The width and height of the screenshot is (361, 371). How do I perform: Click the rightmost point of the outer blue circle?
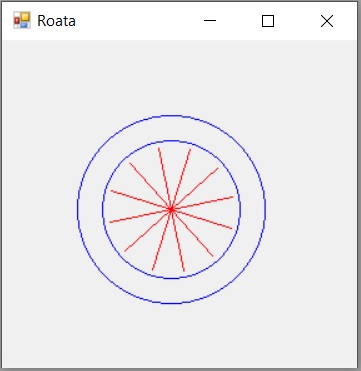pos(265,209)
